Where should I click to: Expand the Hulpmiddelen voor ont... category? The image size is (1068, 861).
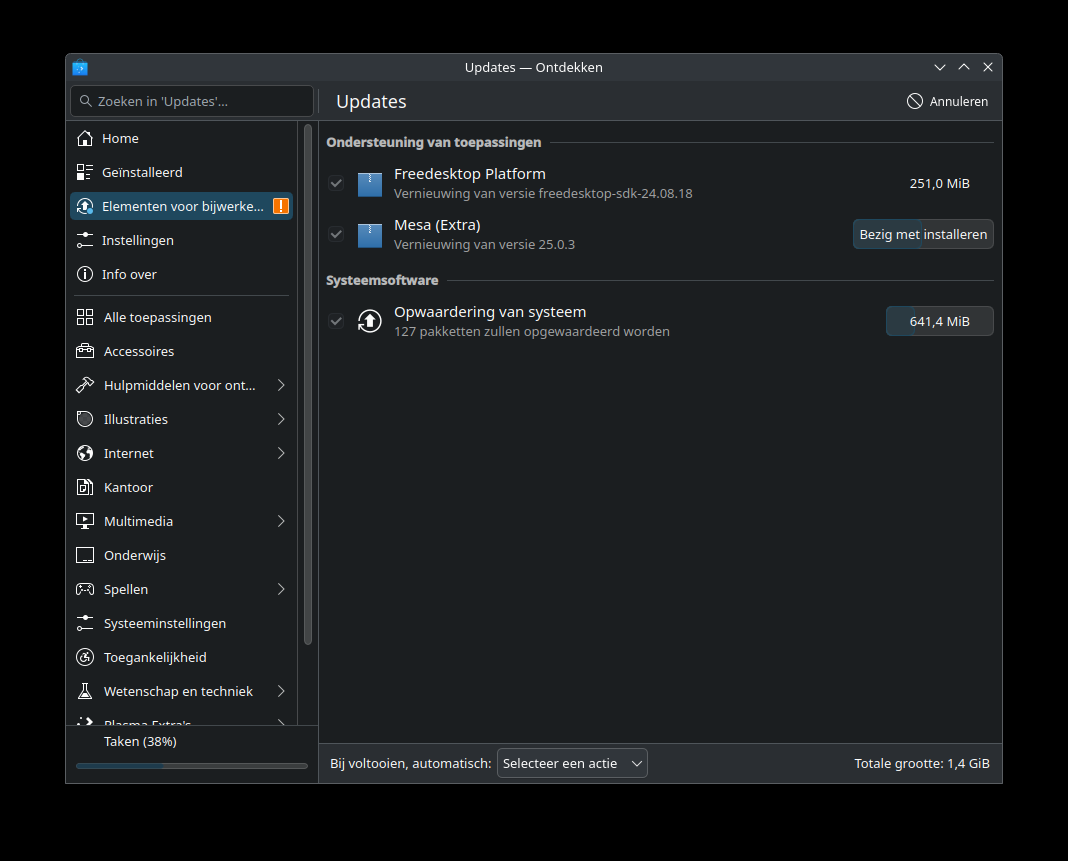(x=281, y=386)
